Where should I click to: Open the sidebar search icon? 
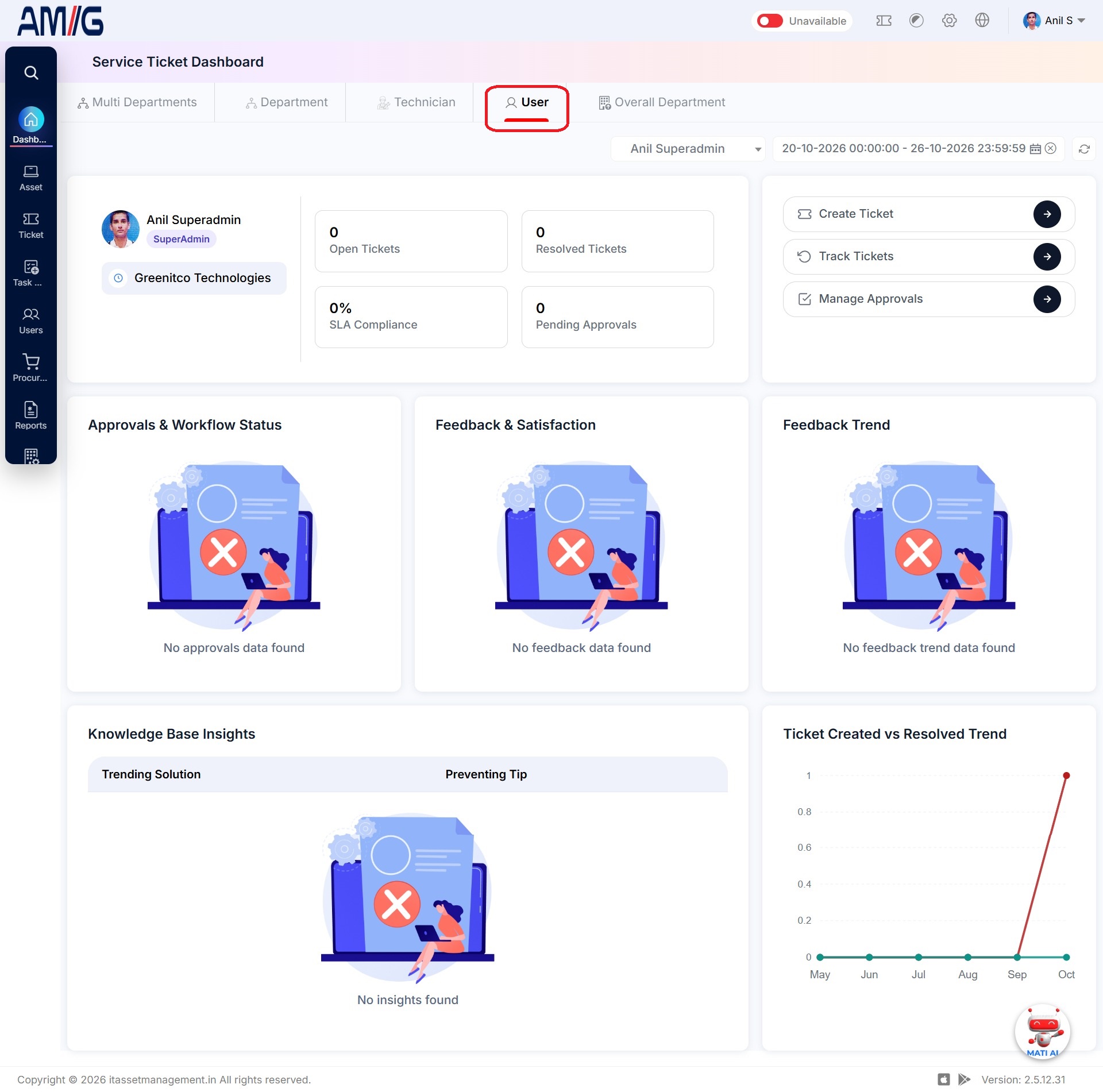31,73
